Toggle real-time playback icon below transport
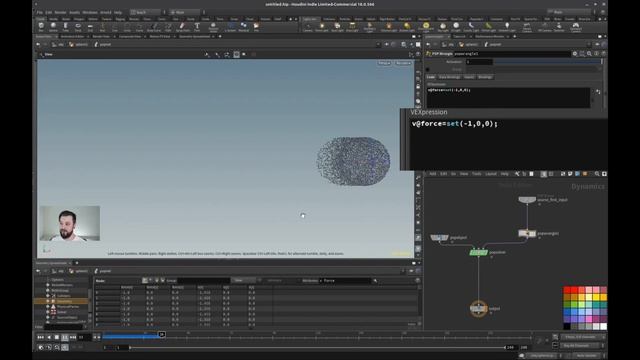The height and width of the screenshot is (360, 640). (x=41, y=347)
